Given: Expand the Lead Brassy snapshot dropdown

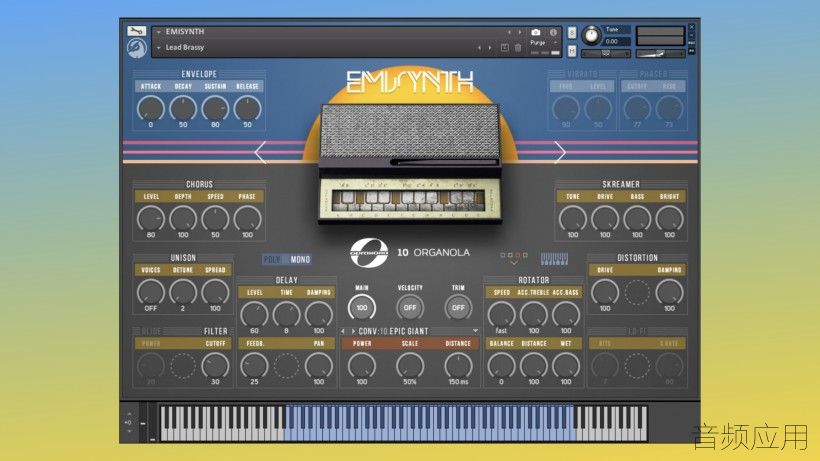Looking at the screenshot, I should click(x=158, y=48).
